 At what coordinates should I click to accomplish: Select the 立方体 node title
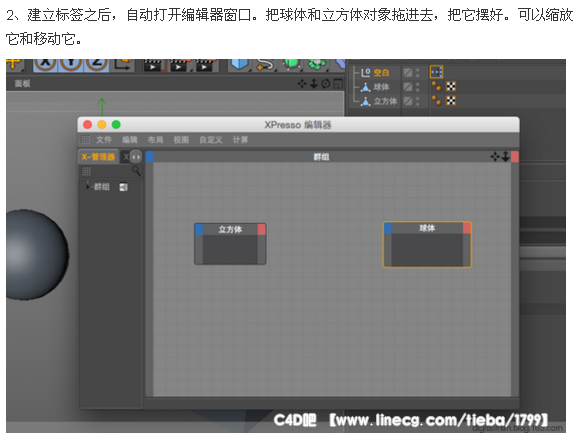coord(230,229)
